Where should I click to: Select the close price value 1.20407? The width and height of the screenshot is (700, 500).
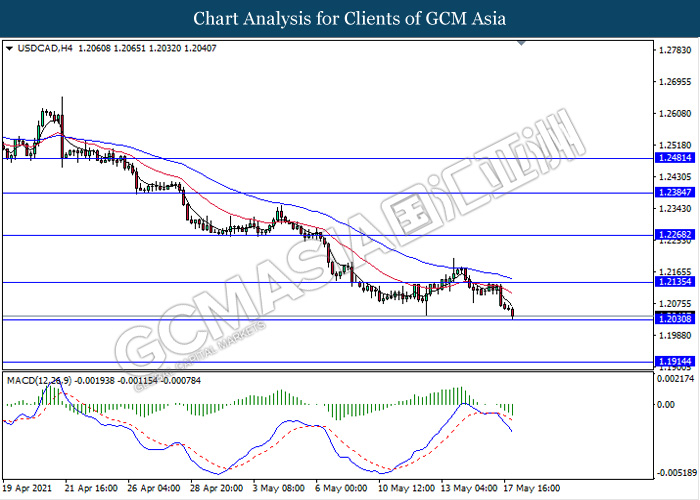[x=200, y=48]
